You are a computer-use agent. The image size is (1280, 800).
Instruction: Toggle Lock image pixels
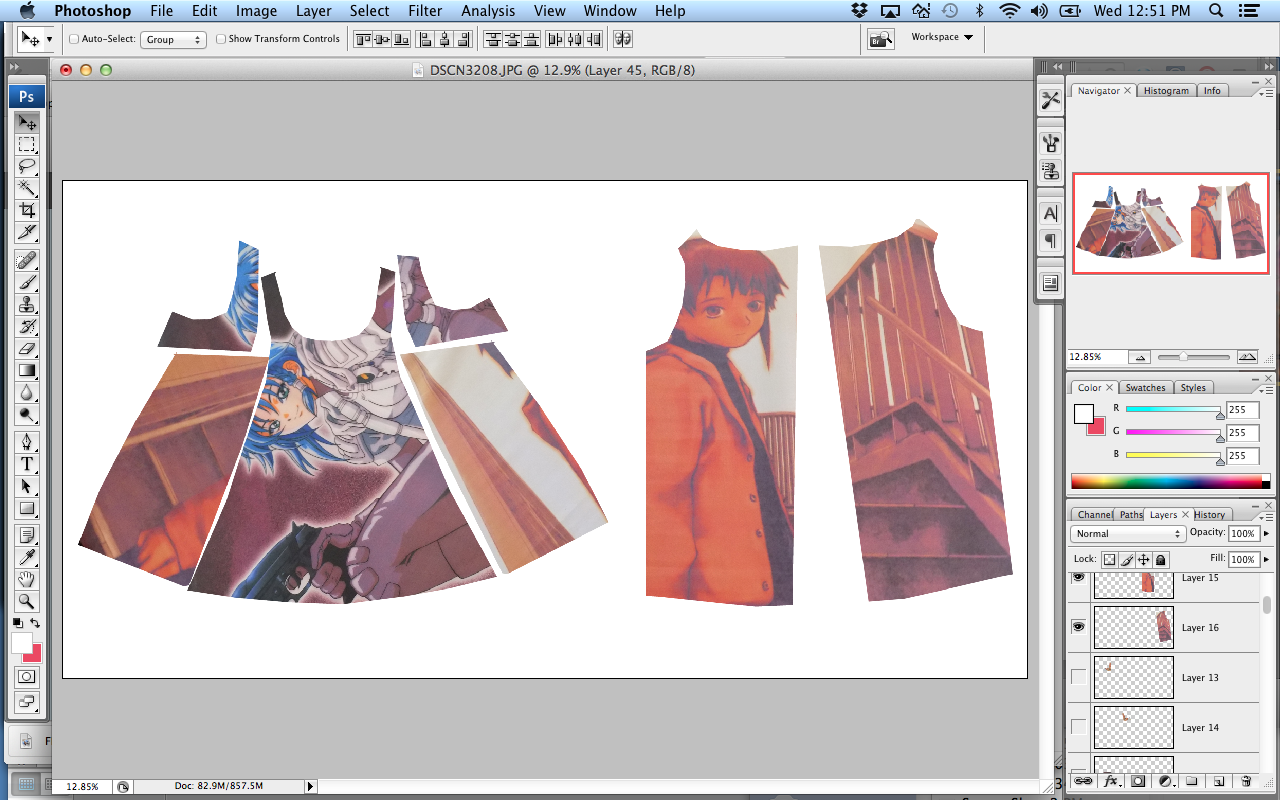point(1127,560)
